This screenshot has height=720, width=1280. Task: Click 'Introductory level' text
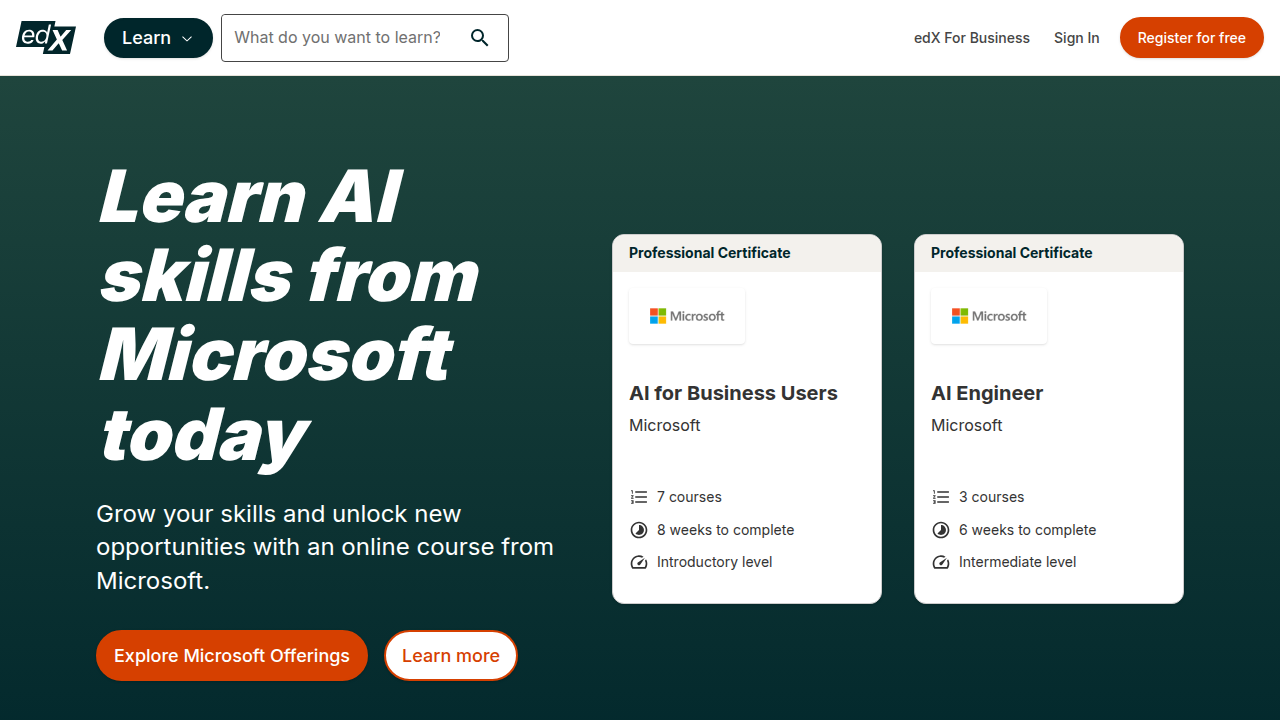tap(715, 562)
